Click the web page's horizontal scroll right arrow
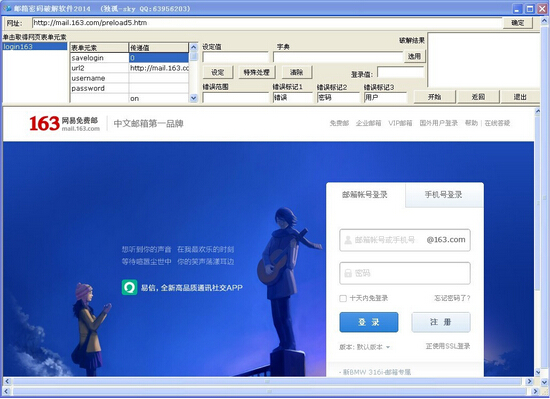 tap(530, 381)
